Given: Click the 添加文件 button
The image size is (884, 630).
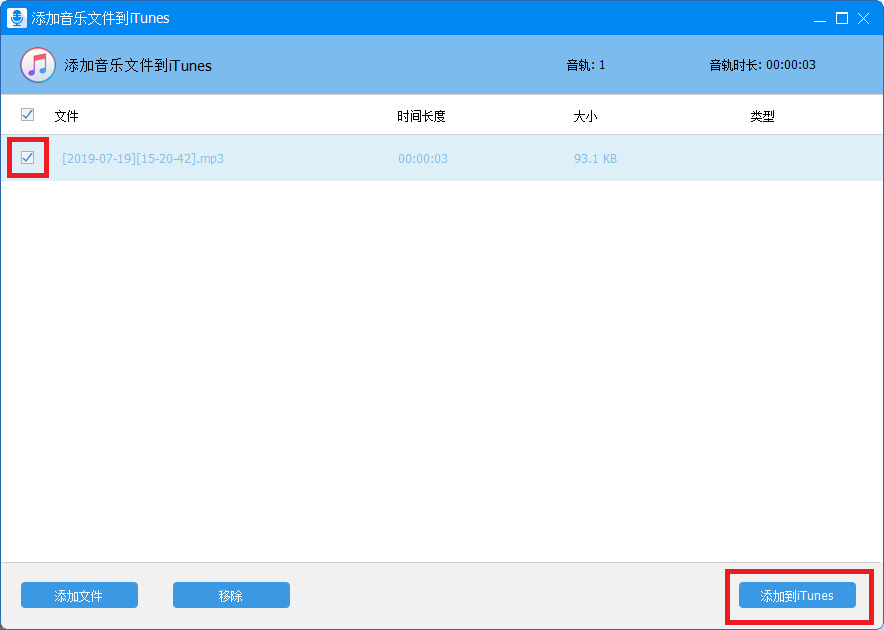Looking at the screenshot, I should (x=79, y=595).
